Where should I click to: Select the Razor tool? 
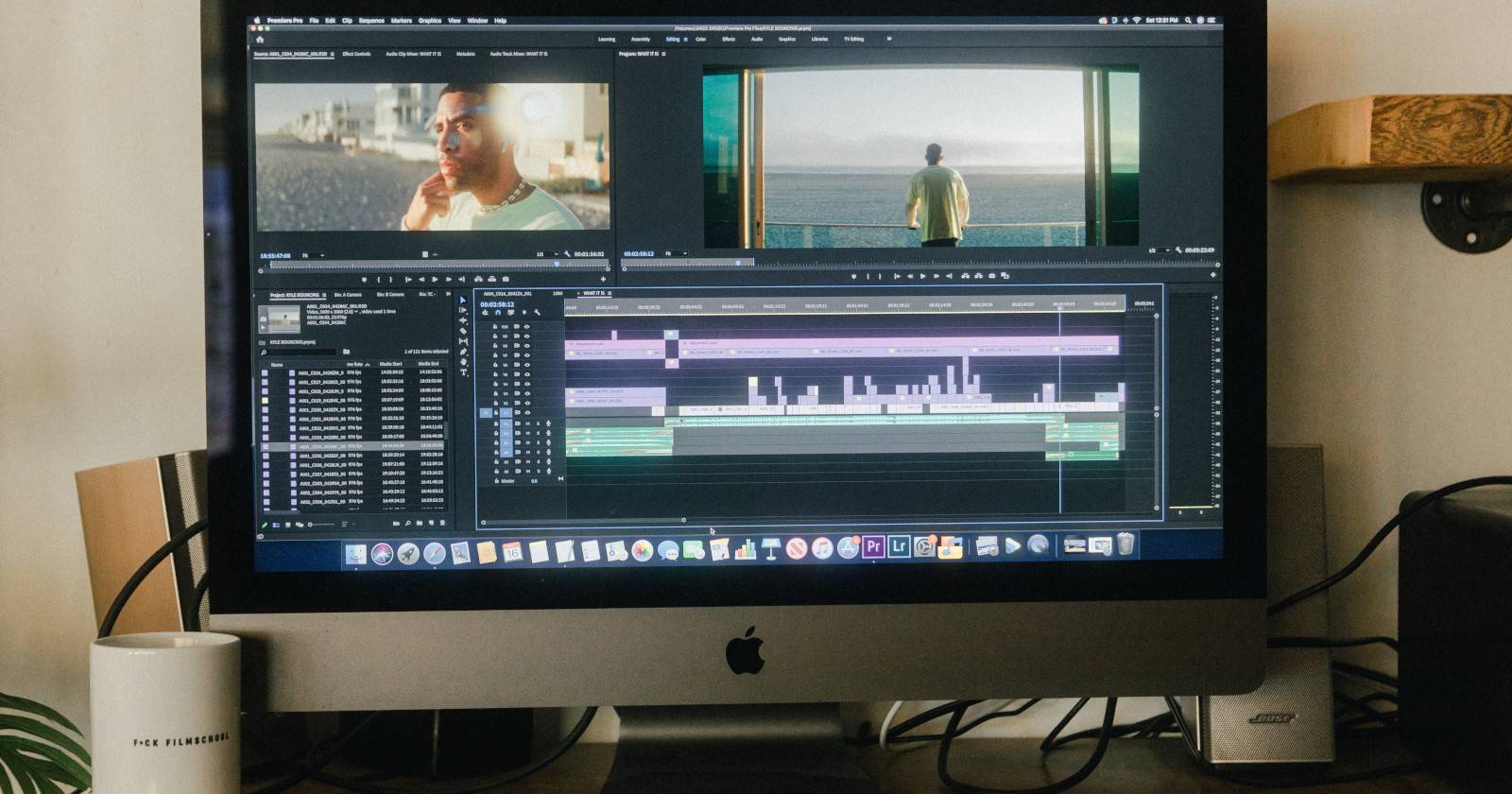pyautogui.click(x=463, y=332)
